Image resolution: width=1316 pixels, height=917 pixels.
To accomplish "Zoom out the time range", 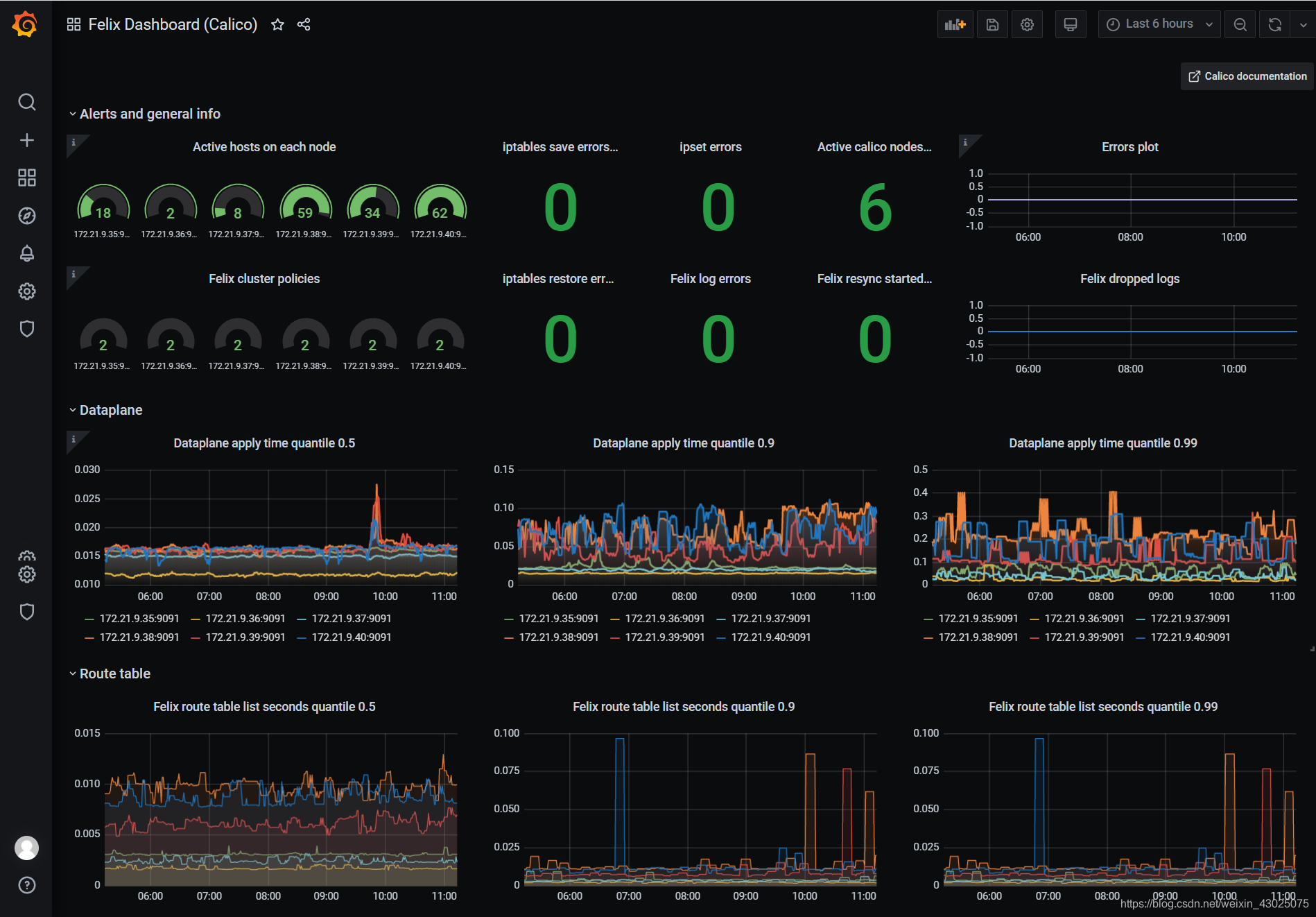I will pyautogui.click(x=1240, y=24).
